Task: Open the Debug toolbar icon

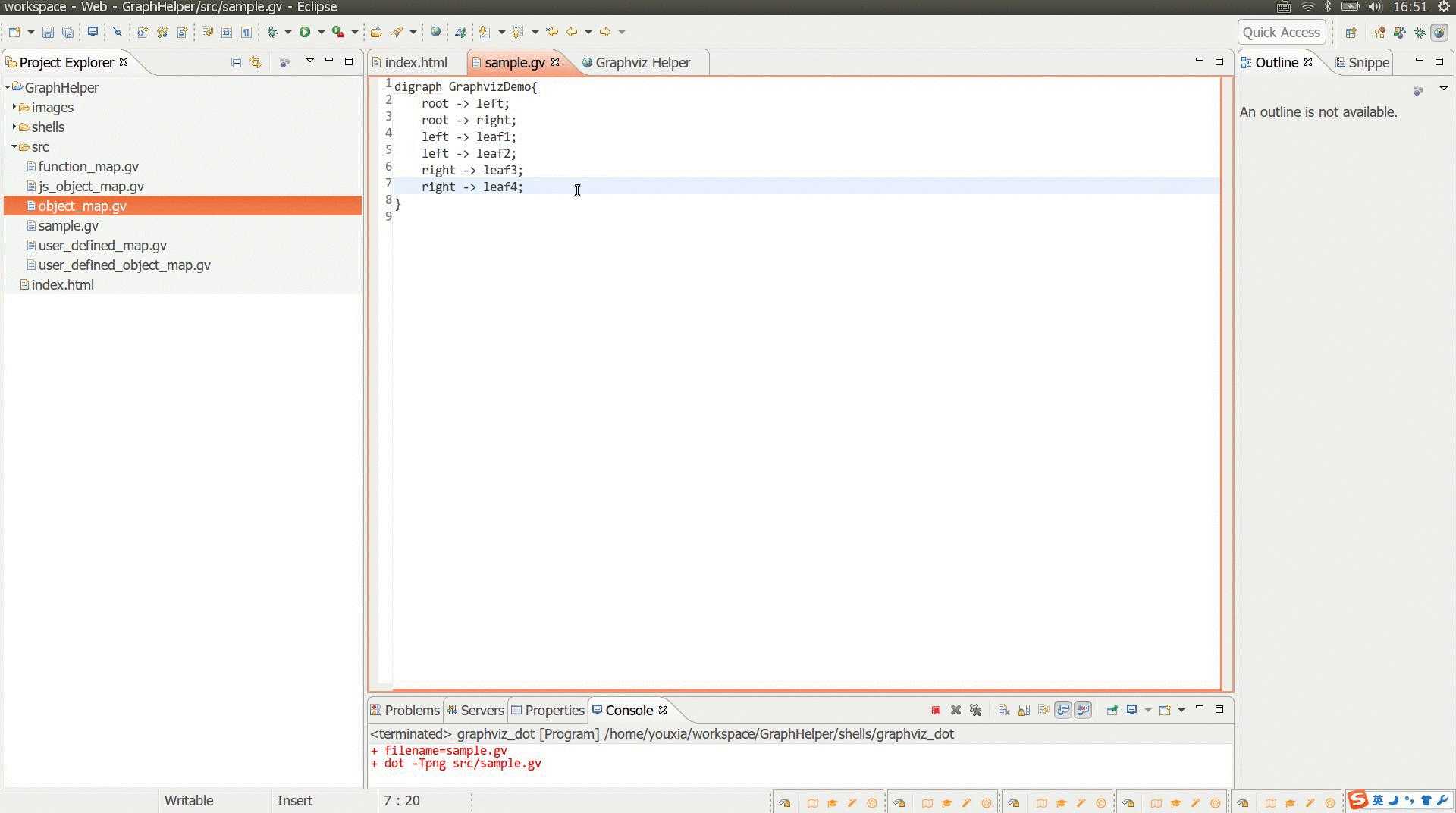Action: (272, 32)
